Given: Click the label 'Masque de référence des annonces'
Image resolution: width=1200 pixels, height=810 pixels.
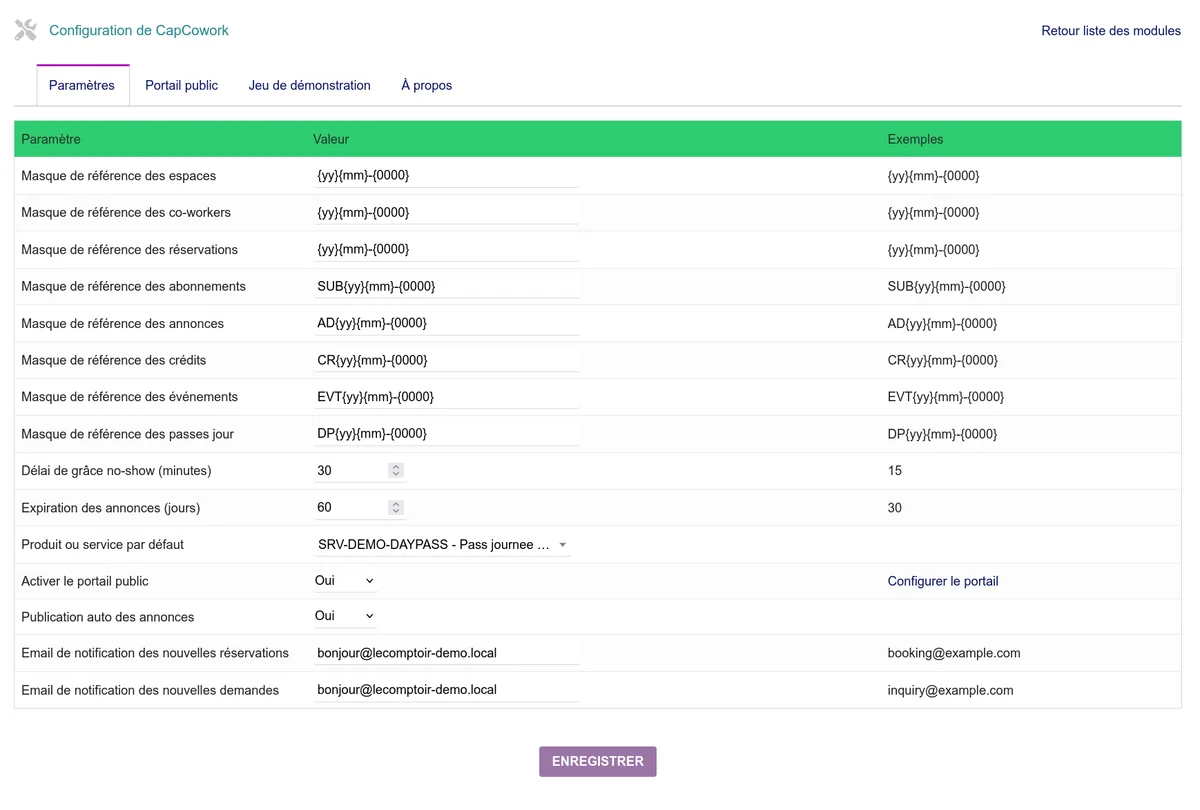Looking at the screenshot, I should 123,323.
